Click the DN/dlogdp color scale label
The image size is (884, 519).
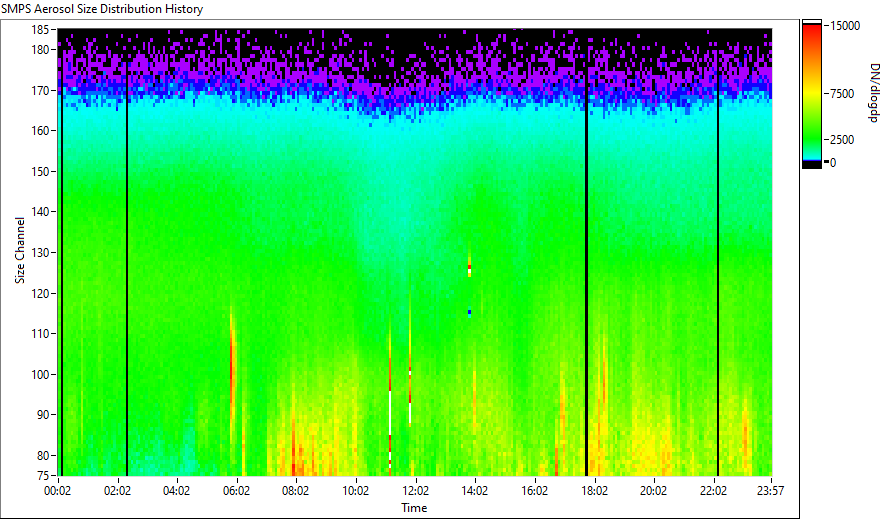tap(874, 92)
